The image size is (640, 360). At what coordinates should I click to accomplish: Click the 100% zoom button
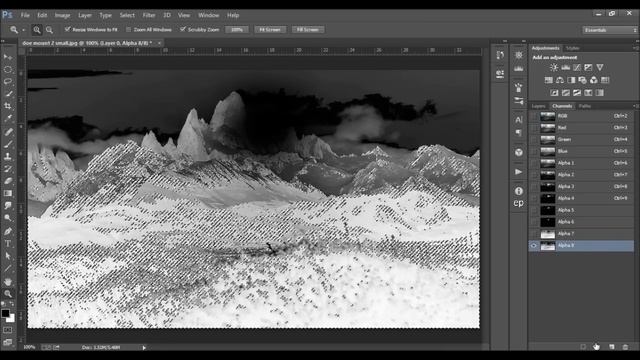237,30
